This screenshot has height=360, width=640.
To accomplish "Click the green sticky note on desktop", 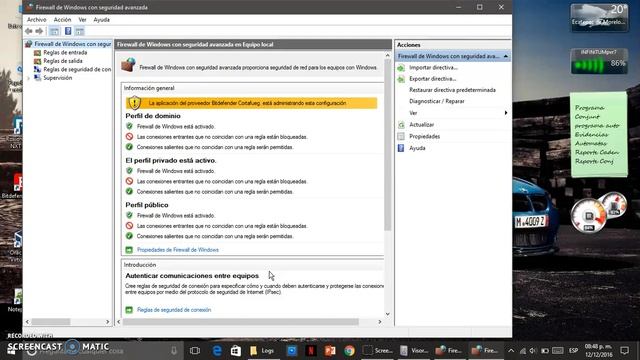I will (x=599, y=134).
